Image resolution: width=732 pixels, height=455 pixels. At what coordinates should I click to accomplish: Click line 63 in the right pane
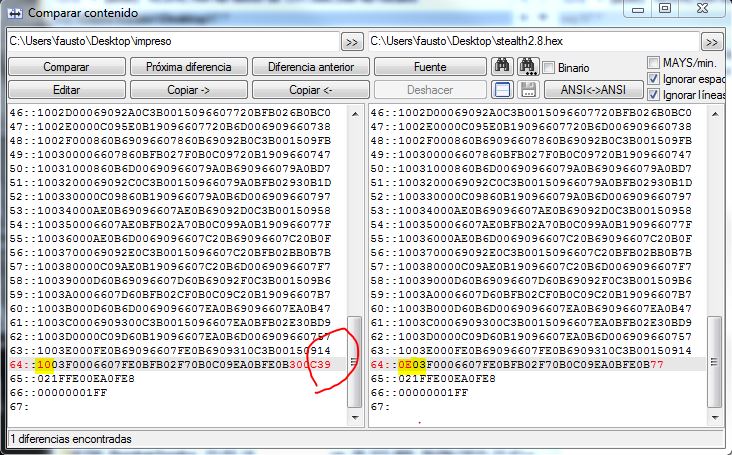[x=531, y=350]
